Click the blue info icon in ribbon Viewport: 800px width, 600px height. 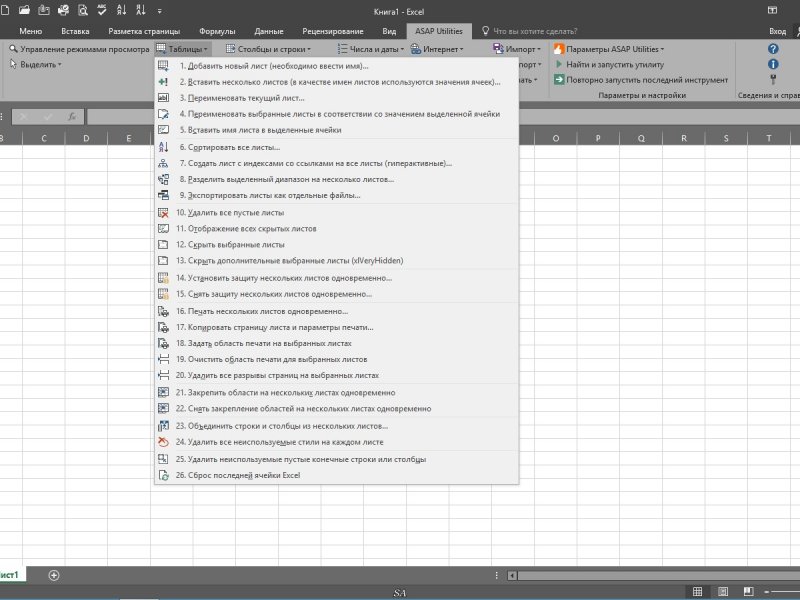pyautogui.click(x=773, y=64)
